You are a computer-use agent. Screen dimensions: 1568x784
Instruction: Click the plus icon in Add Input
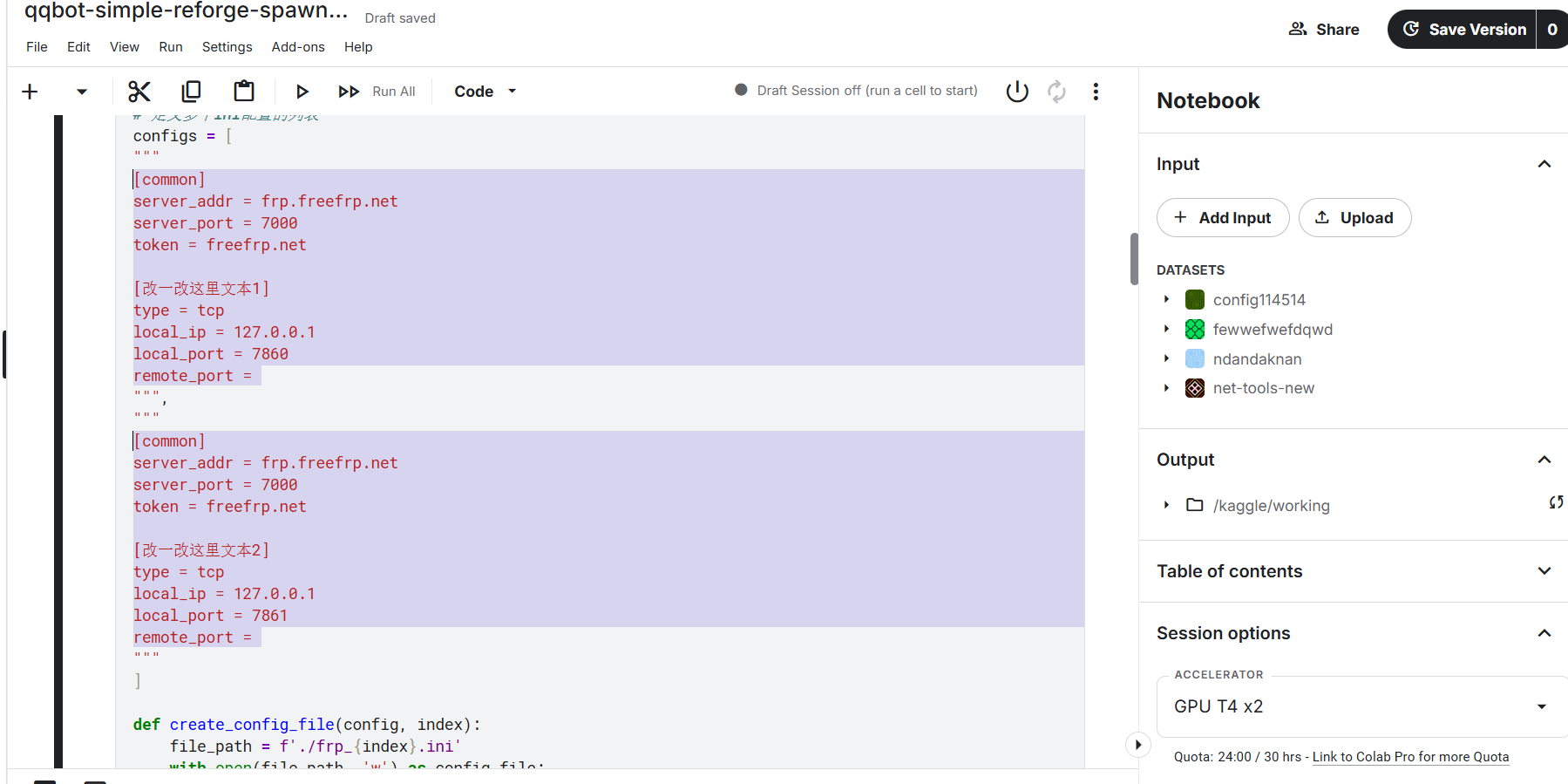click(x=1180, y=217)
